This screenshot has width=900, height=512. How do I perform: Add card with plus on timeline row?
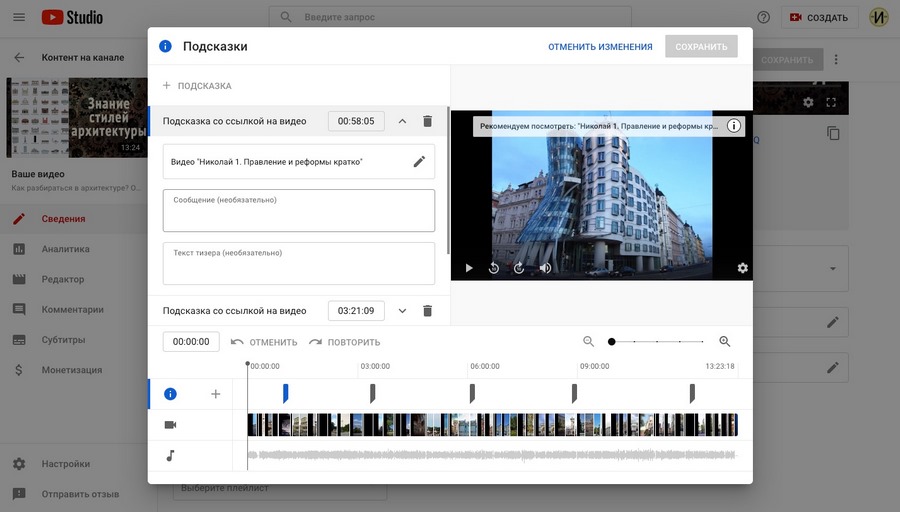[x=215, y=394]
